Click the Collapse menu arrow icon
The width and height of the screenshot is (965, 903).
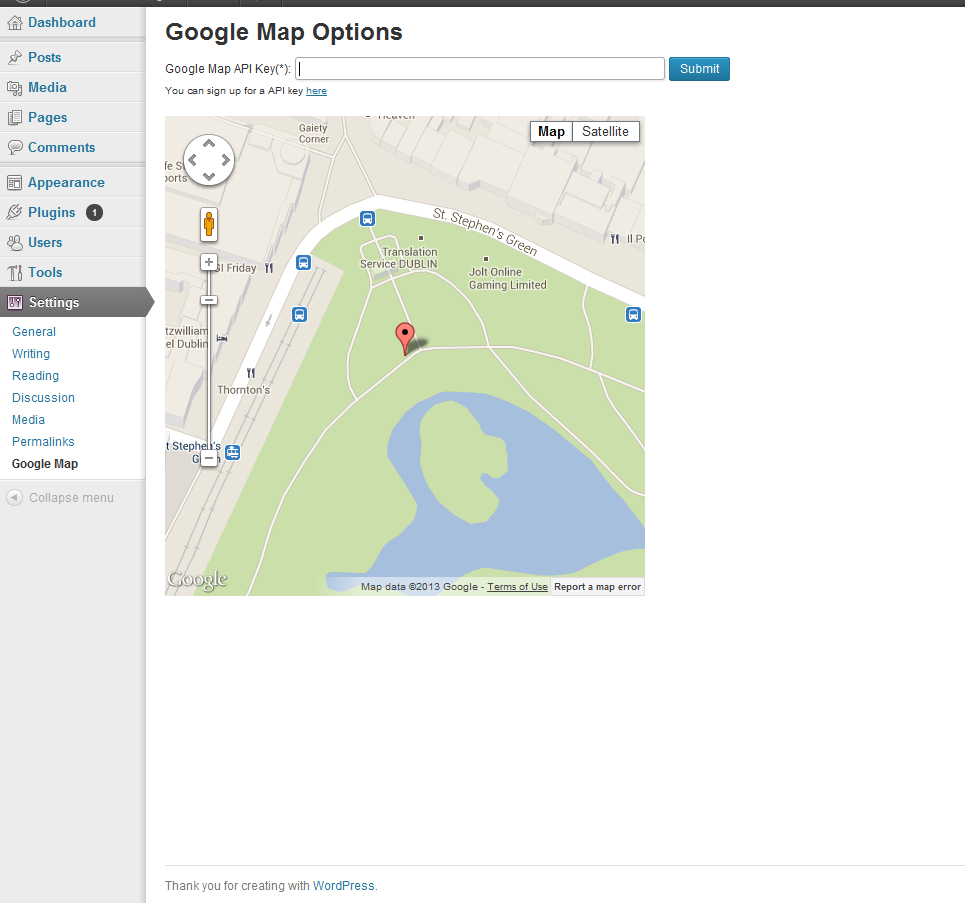15,497
